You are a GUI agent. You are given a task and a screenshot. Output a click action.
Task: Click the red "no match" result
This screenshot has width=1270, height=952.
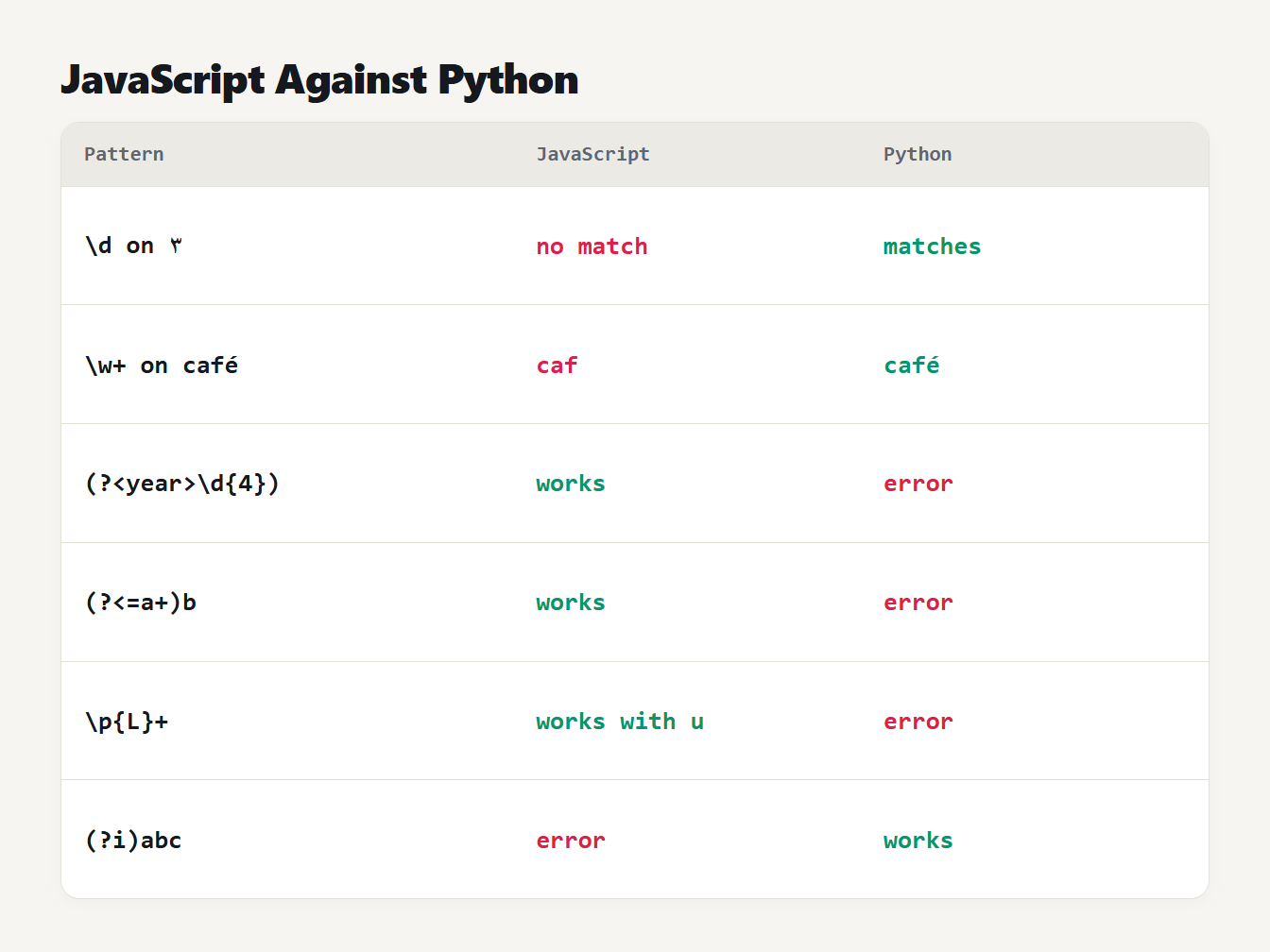[592, 246]
